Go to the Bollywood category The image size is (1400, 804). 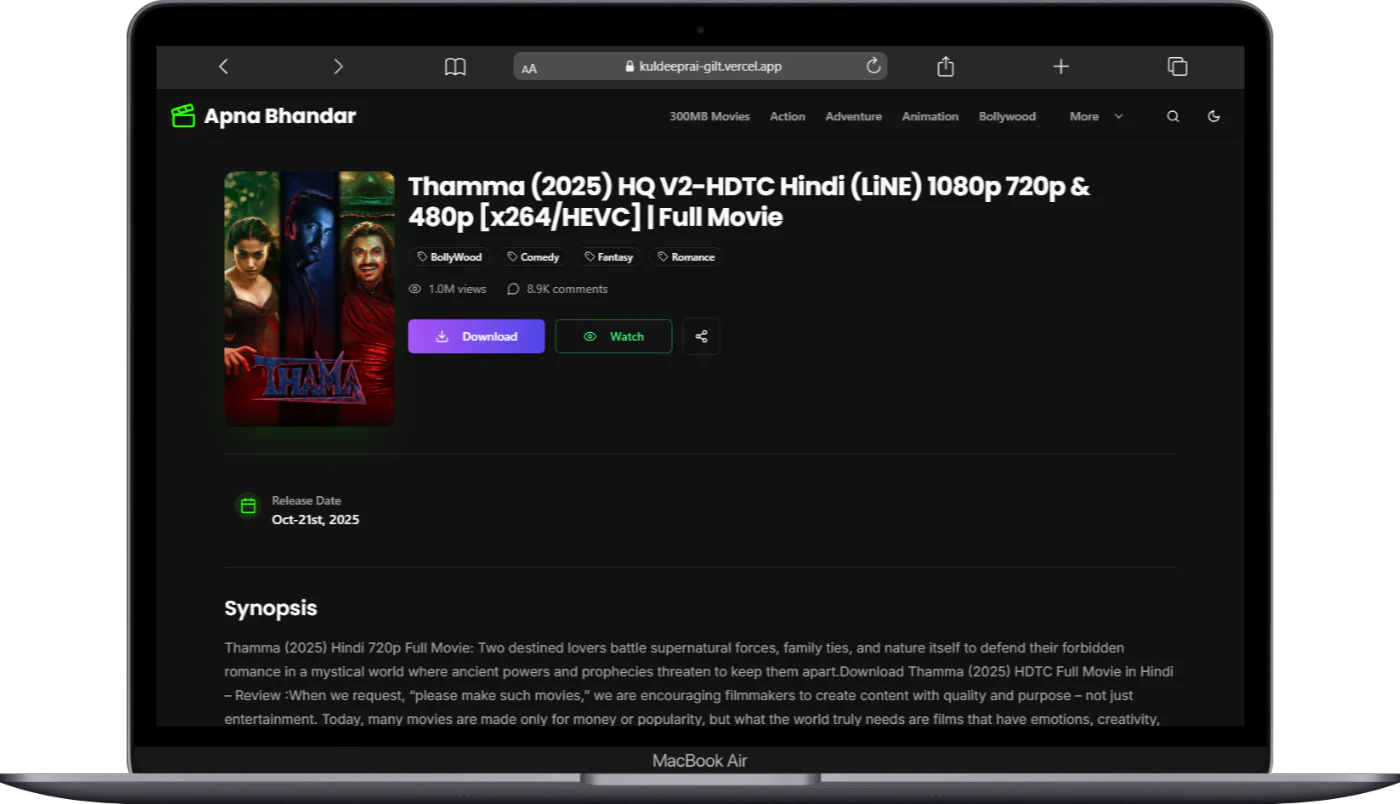[x=1007, y=116]
